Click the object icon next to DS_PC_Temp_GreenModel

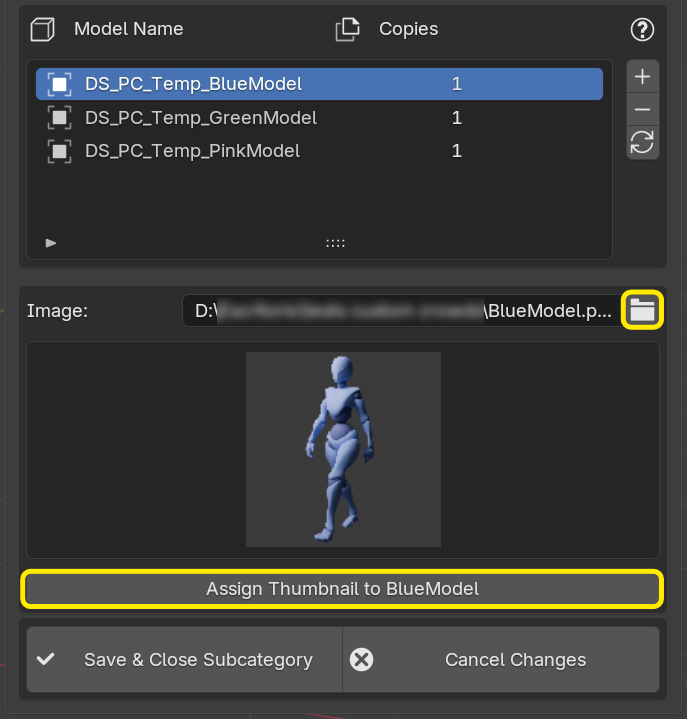pyautogui.click(x=60, y=118)
